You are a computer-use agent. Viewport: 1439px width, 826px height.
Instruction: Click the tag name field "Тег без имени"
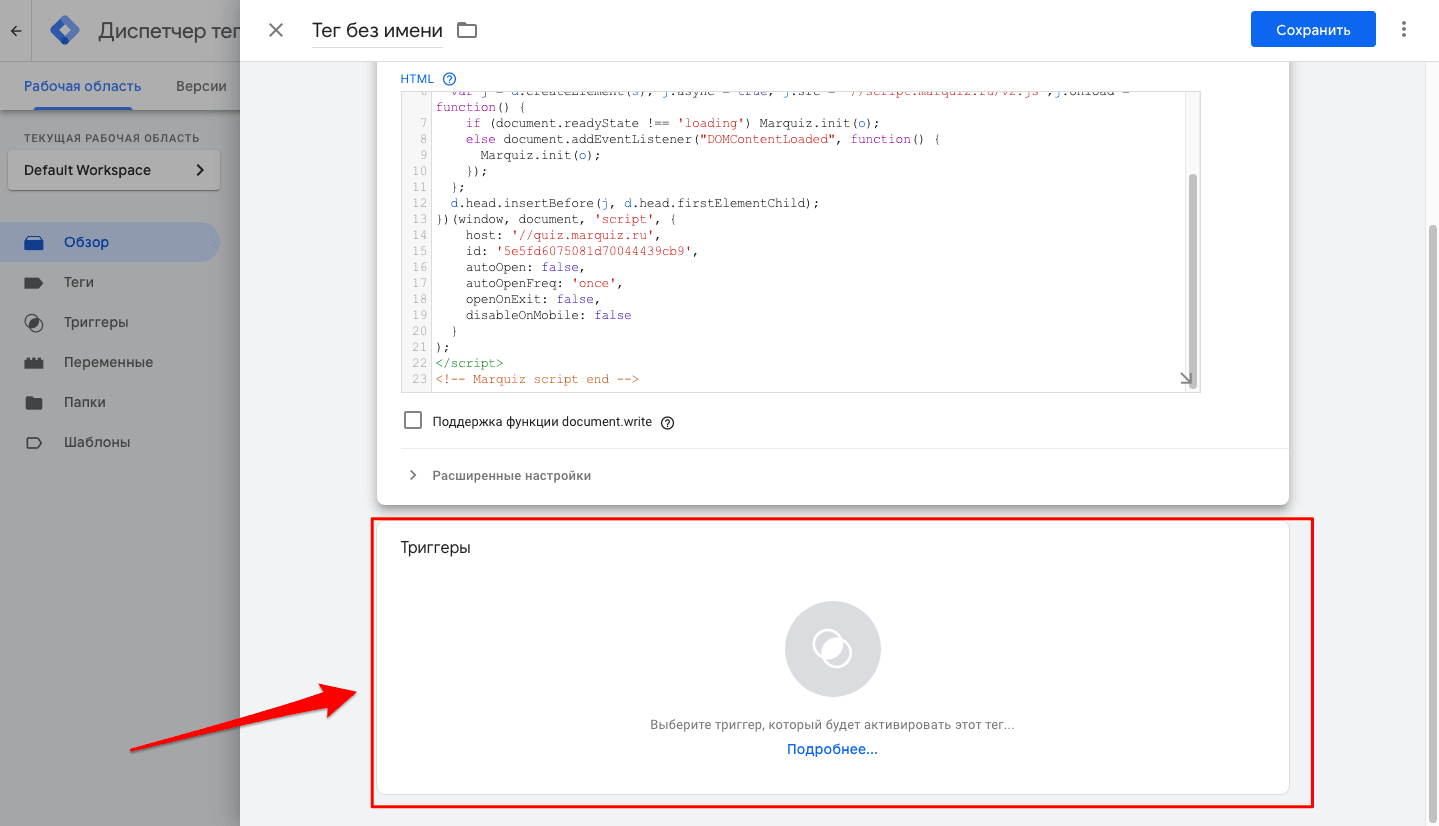(x=377, y=30)
